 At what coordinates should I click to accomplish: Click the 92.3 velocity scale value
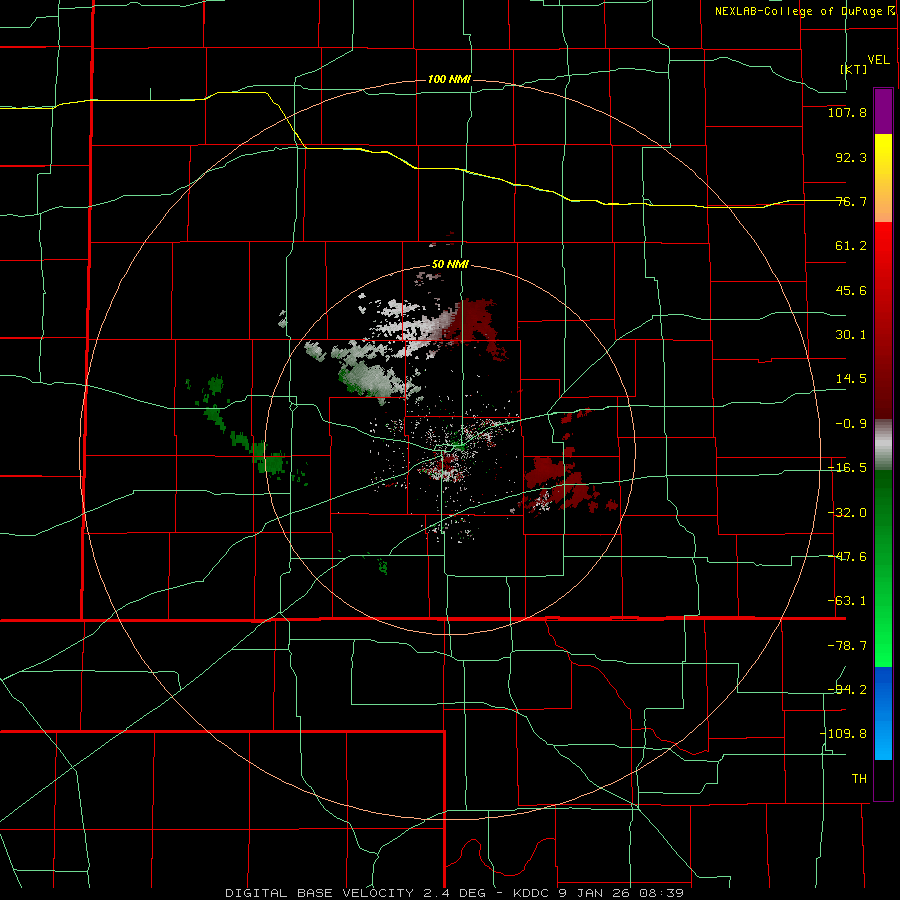coord(851,157)
